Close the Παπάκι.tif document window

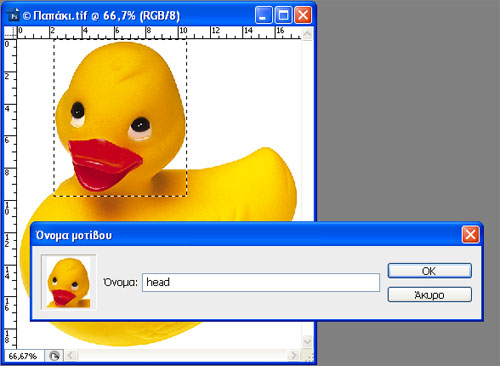[x=303, y=15]
